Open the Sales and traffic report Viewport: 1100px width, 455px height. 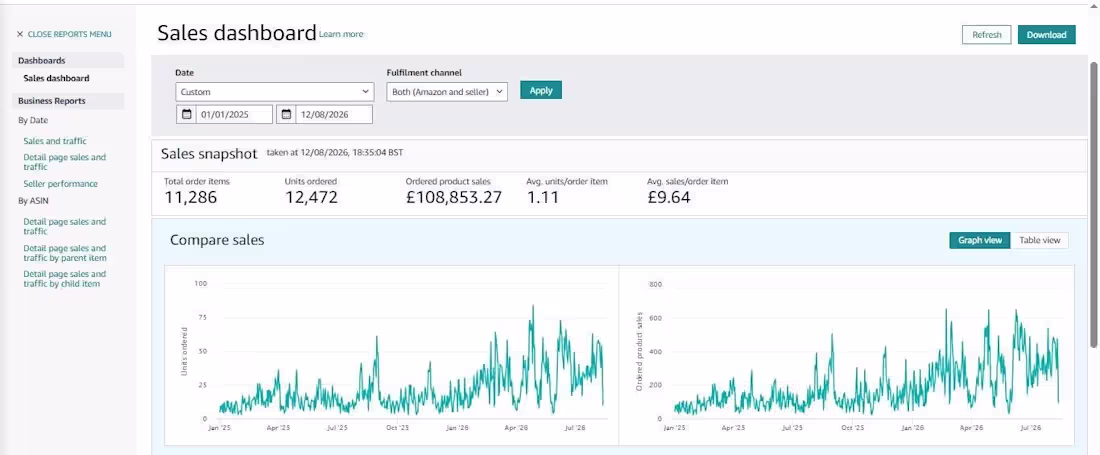click(x=55, y=141)
